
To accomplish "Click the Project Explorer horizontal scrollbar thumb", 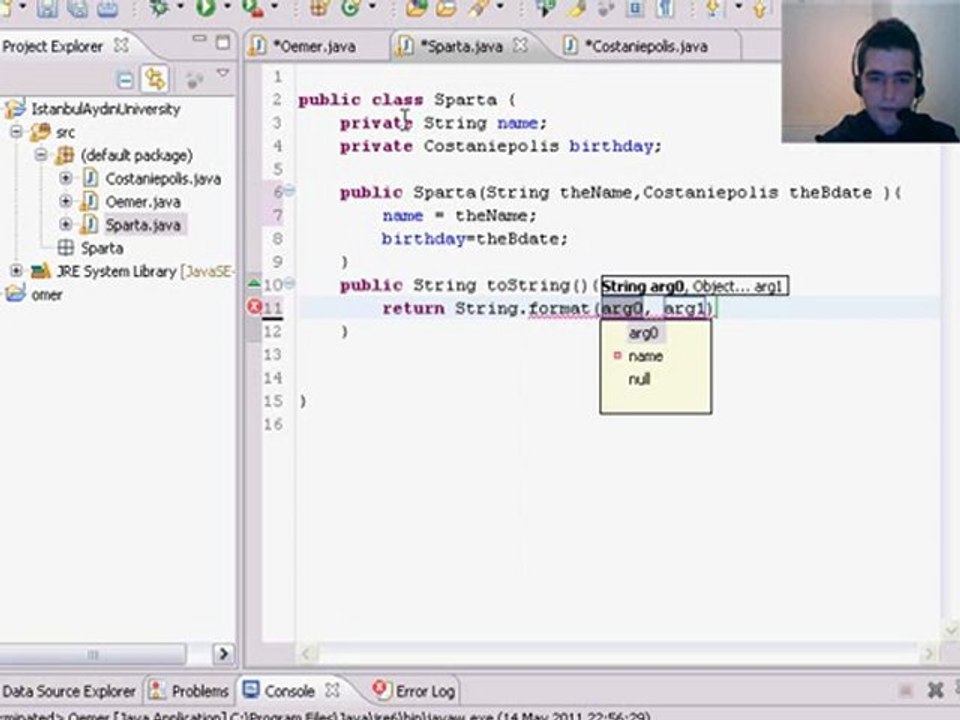I will pyautogui.click(x=93, y=654).
